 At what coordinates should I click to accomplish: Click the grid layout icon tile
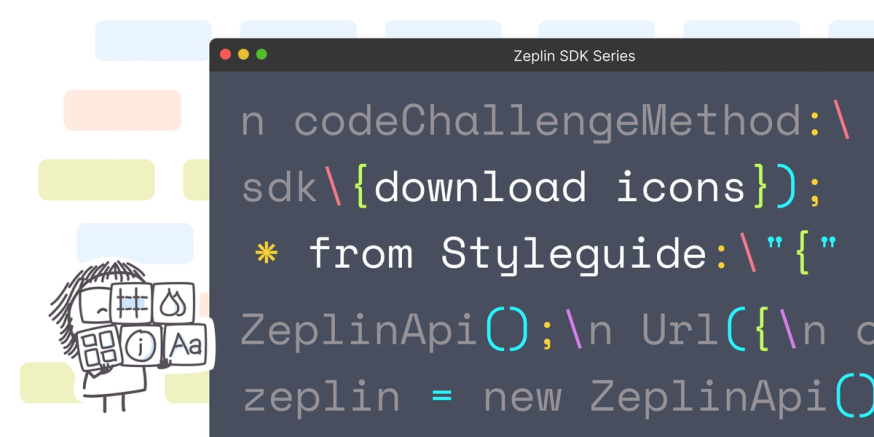pyautogui.click(x=132, y=303)
